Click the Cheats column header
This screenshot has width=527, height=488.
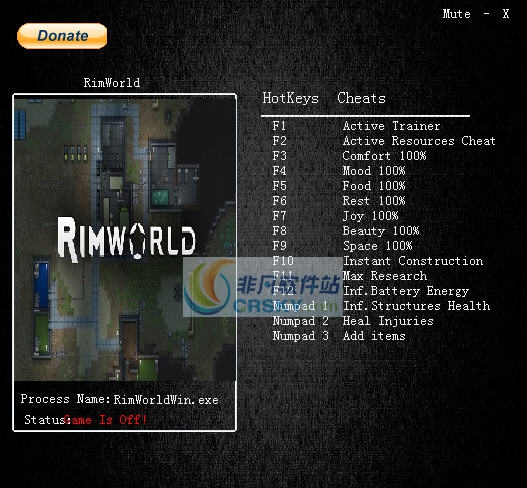pos(361,98)
